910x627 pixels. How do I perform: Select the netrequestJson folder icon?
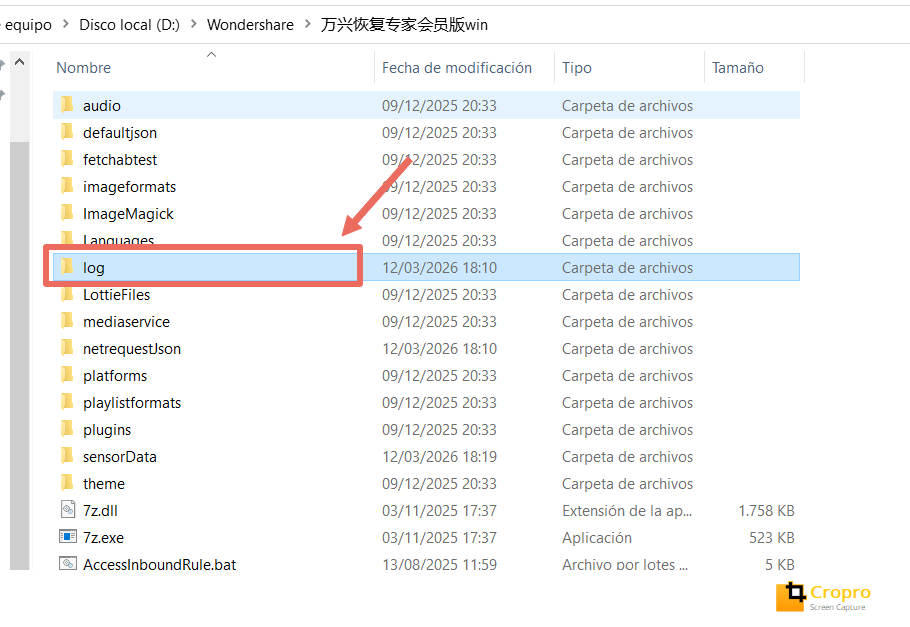click(x=67, y=348)
